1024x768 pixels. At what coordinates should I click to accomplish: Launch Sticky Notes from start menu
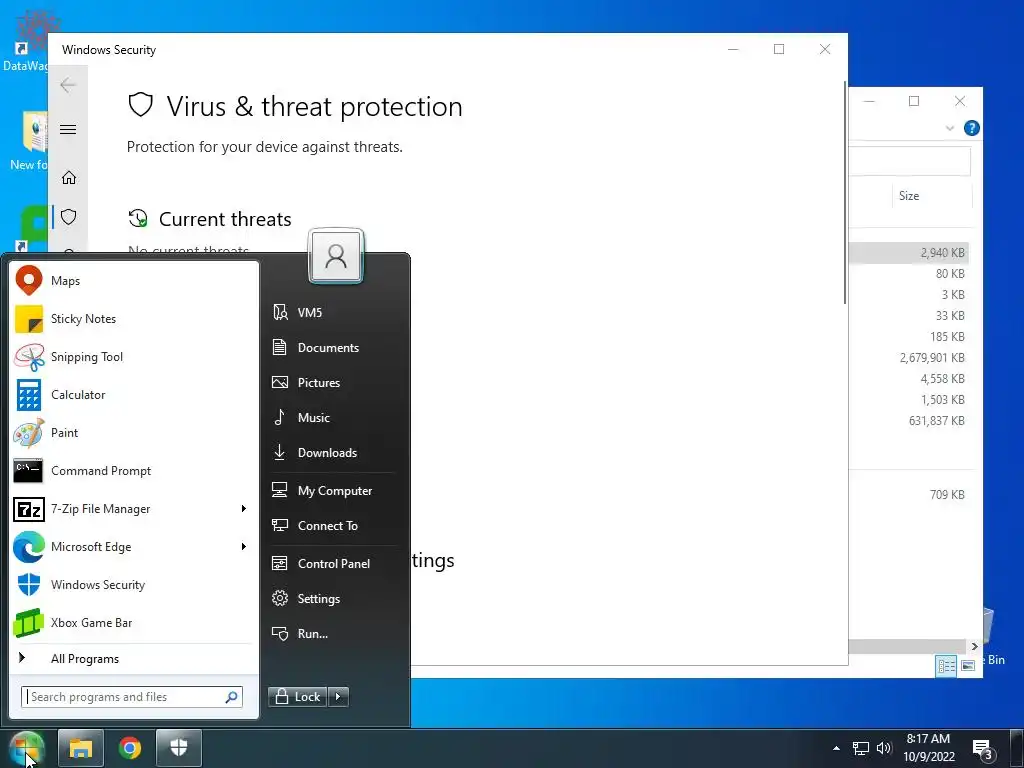(134, 319)
